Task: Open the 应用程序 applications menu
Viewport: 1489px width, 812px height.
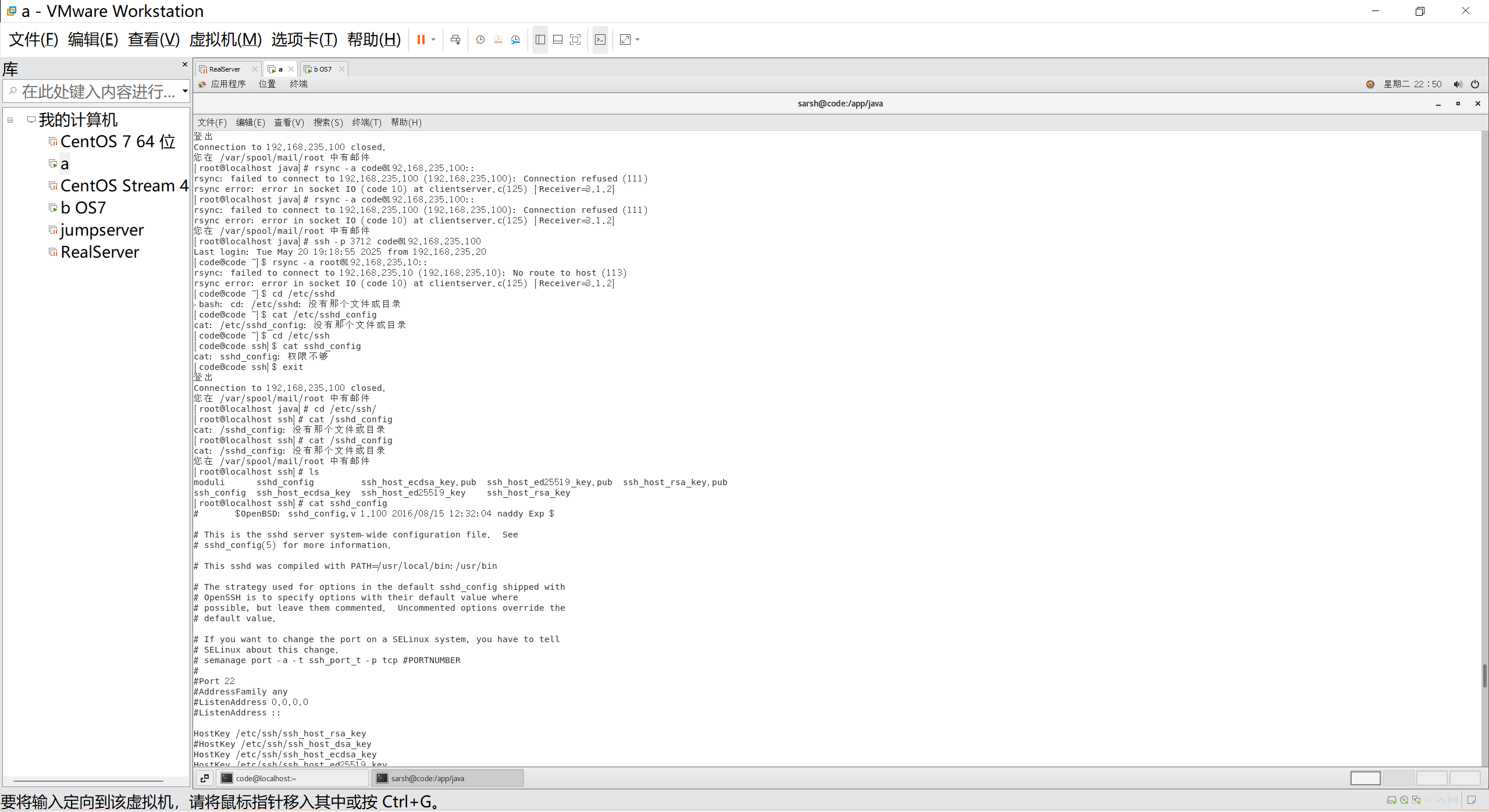Action: coord(227,84)
